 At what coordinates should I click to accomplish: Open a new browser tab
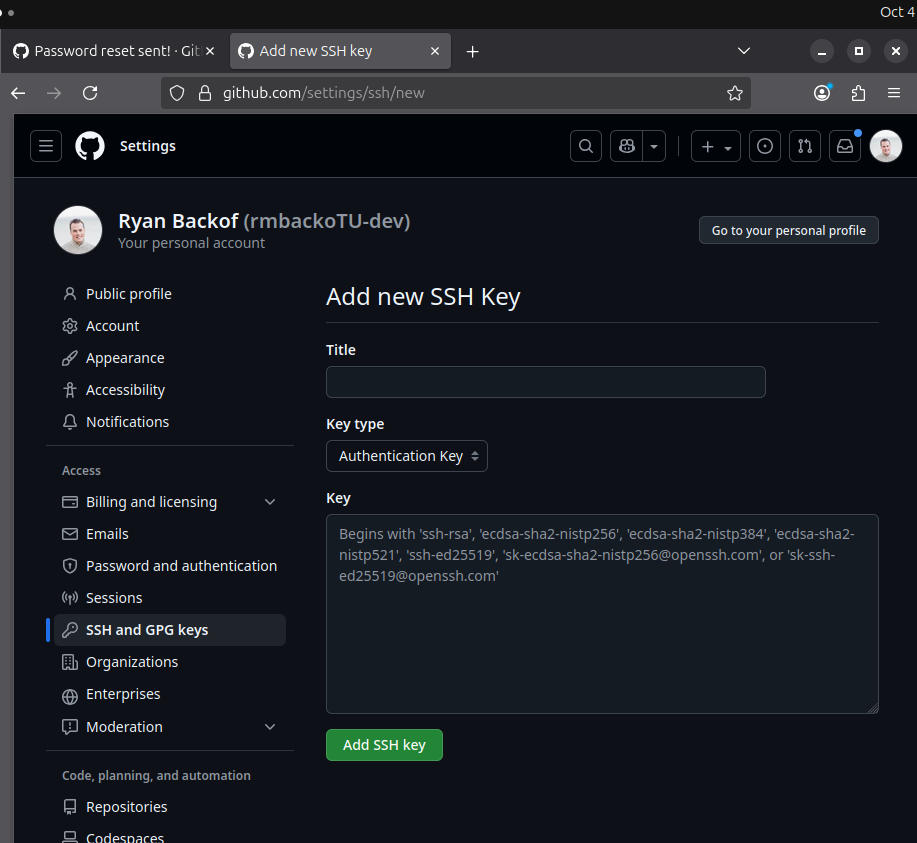click(473, 52)
